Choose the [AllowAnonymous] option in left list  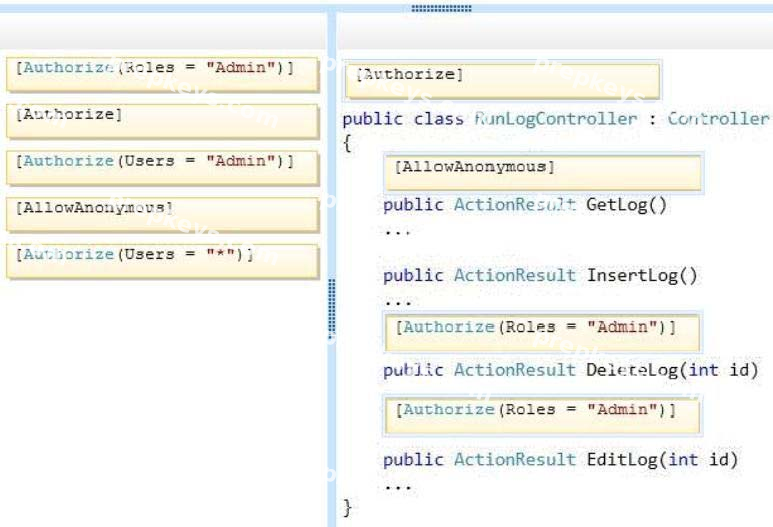point(163,215)
